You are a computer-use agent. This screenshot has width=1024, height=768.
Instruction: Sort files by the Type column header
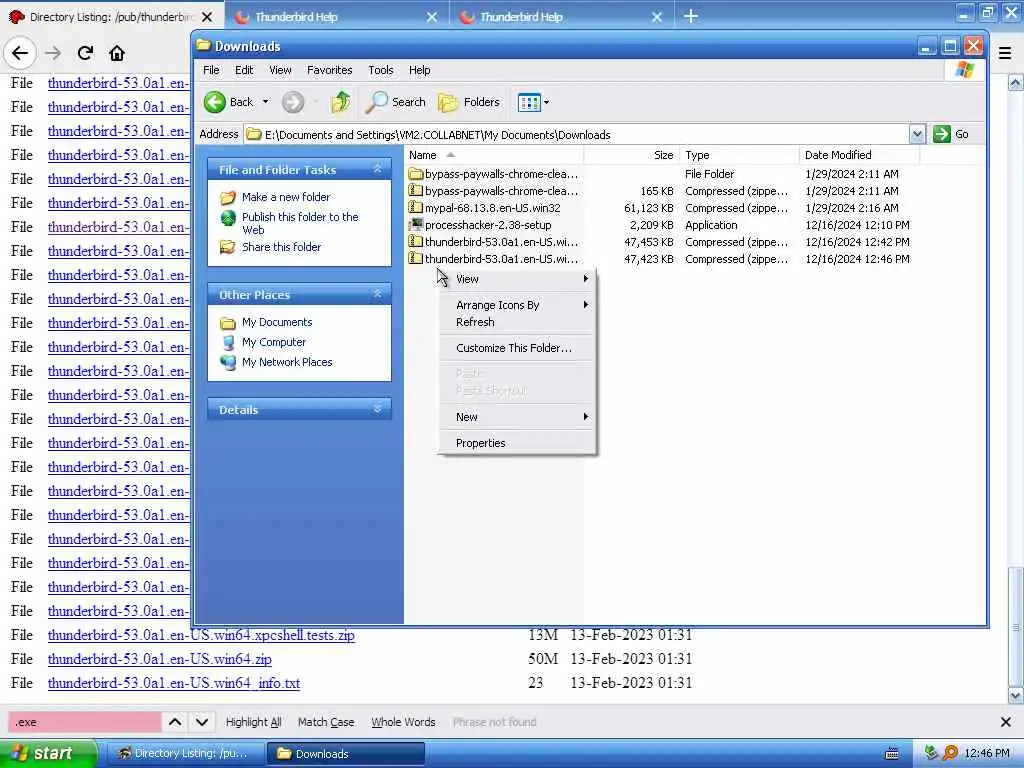pyautogui.click(x=739, y=155)
